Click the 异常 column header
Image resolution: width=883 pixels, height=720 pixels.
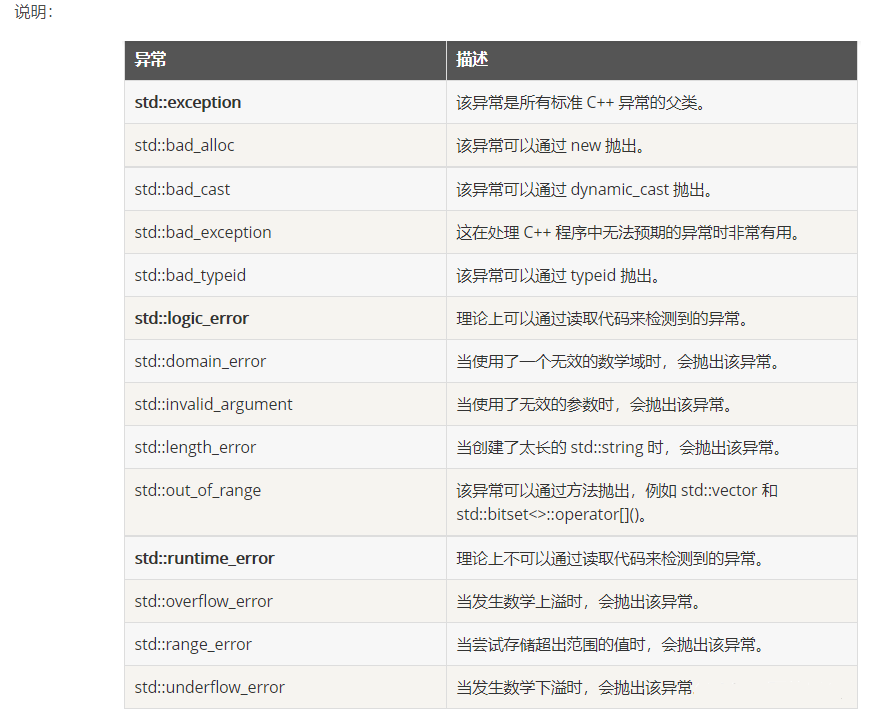coord(285,60)
